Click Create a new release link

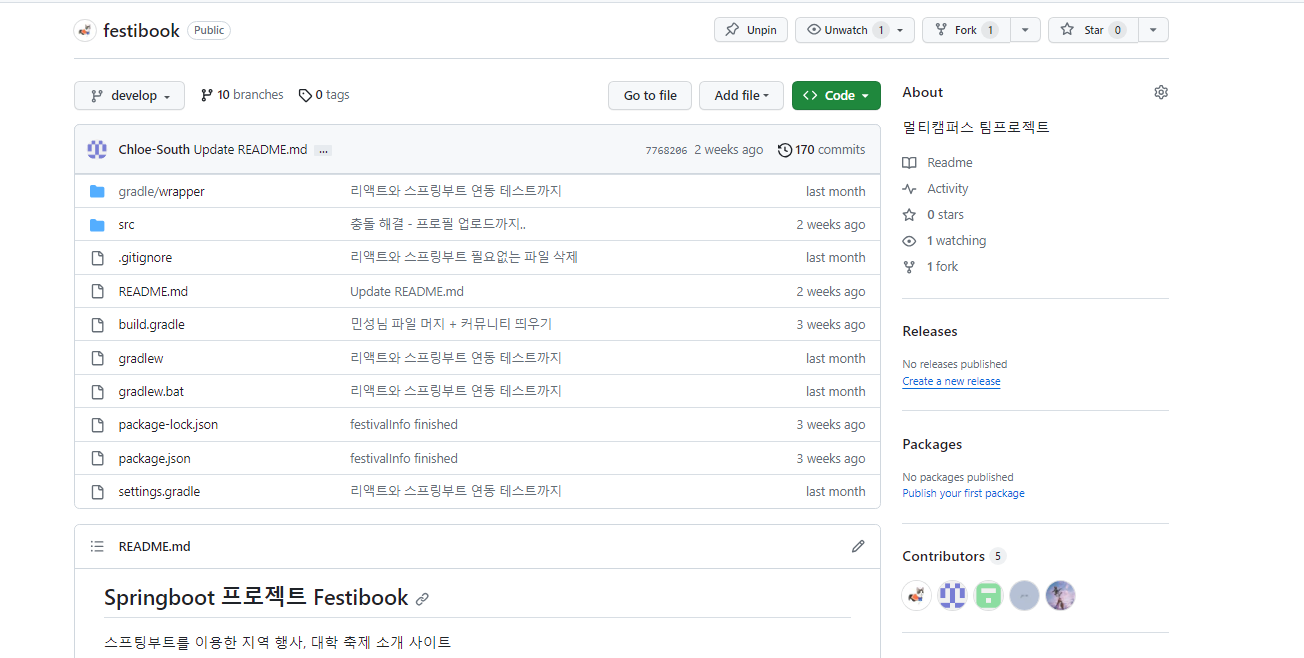click(951, 382)
